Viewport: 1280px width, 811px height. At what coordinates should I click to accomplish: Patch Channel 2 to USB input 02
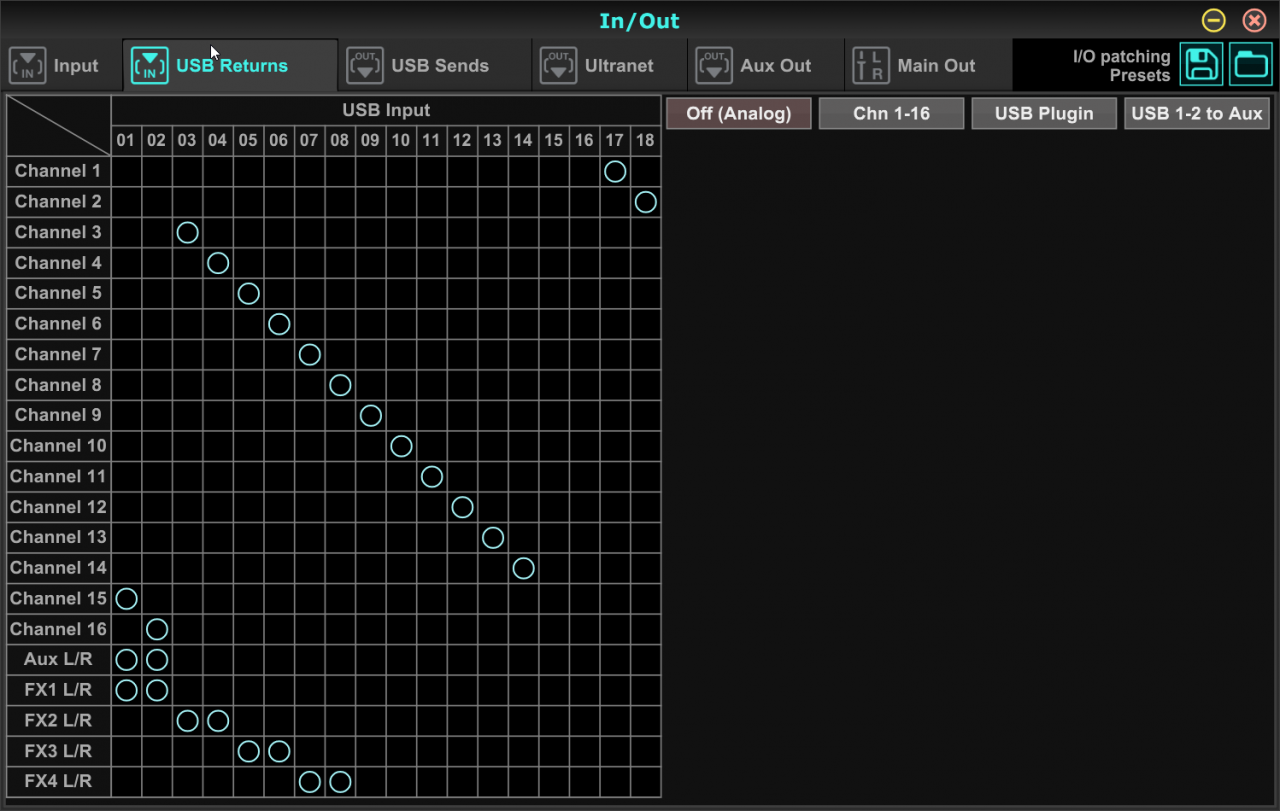click(x=157, y=202)
